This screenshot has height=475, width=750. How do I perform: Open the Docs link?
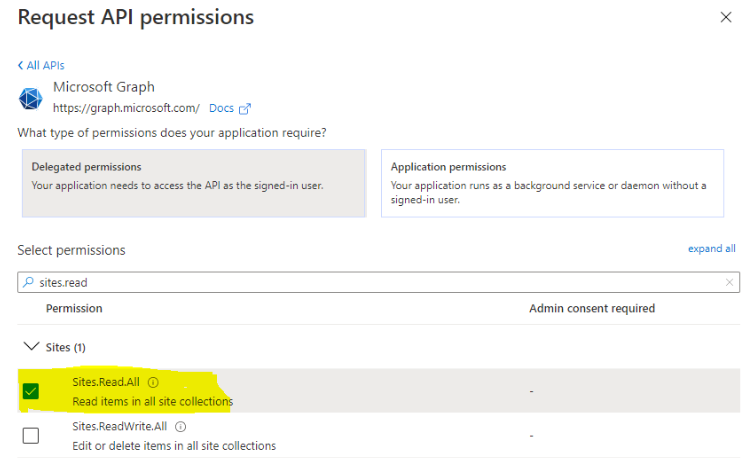click(221, 109)
